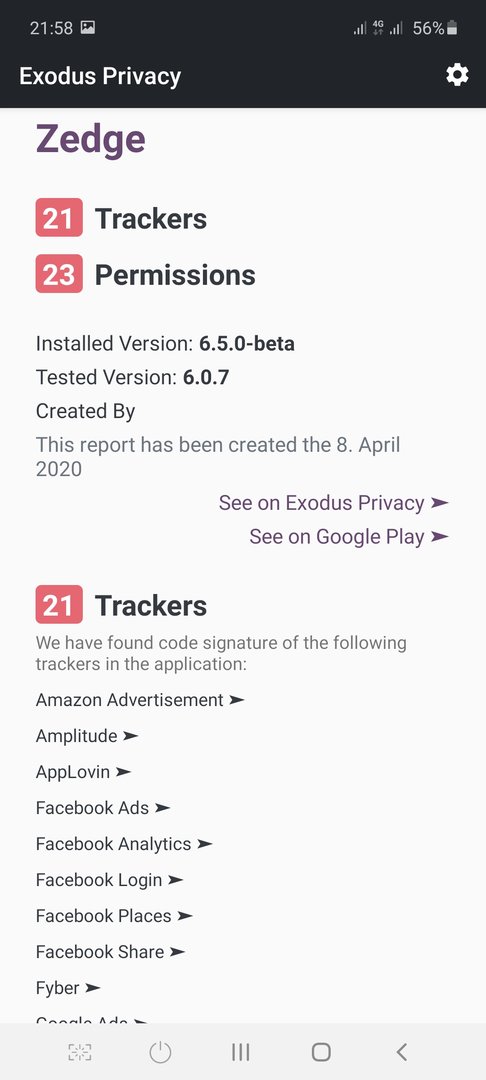Tap the Permissions heading
This screenshot has width=486, height=1080.
175,275
